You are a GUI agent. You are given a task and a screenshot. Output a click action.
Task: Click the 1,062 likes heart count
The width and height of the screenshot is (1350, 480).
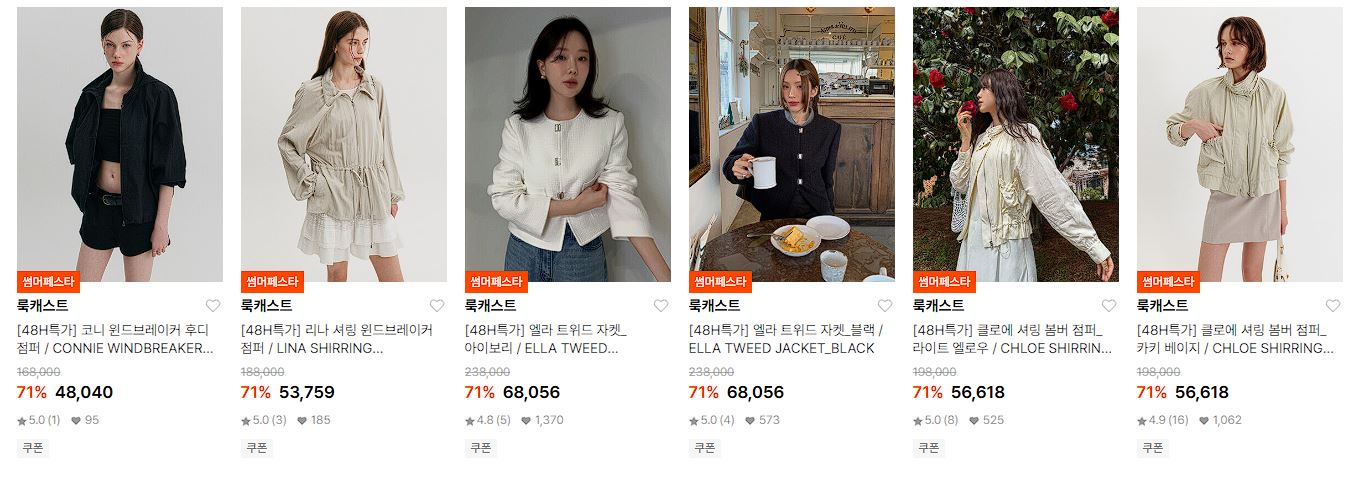point(1220,421)
